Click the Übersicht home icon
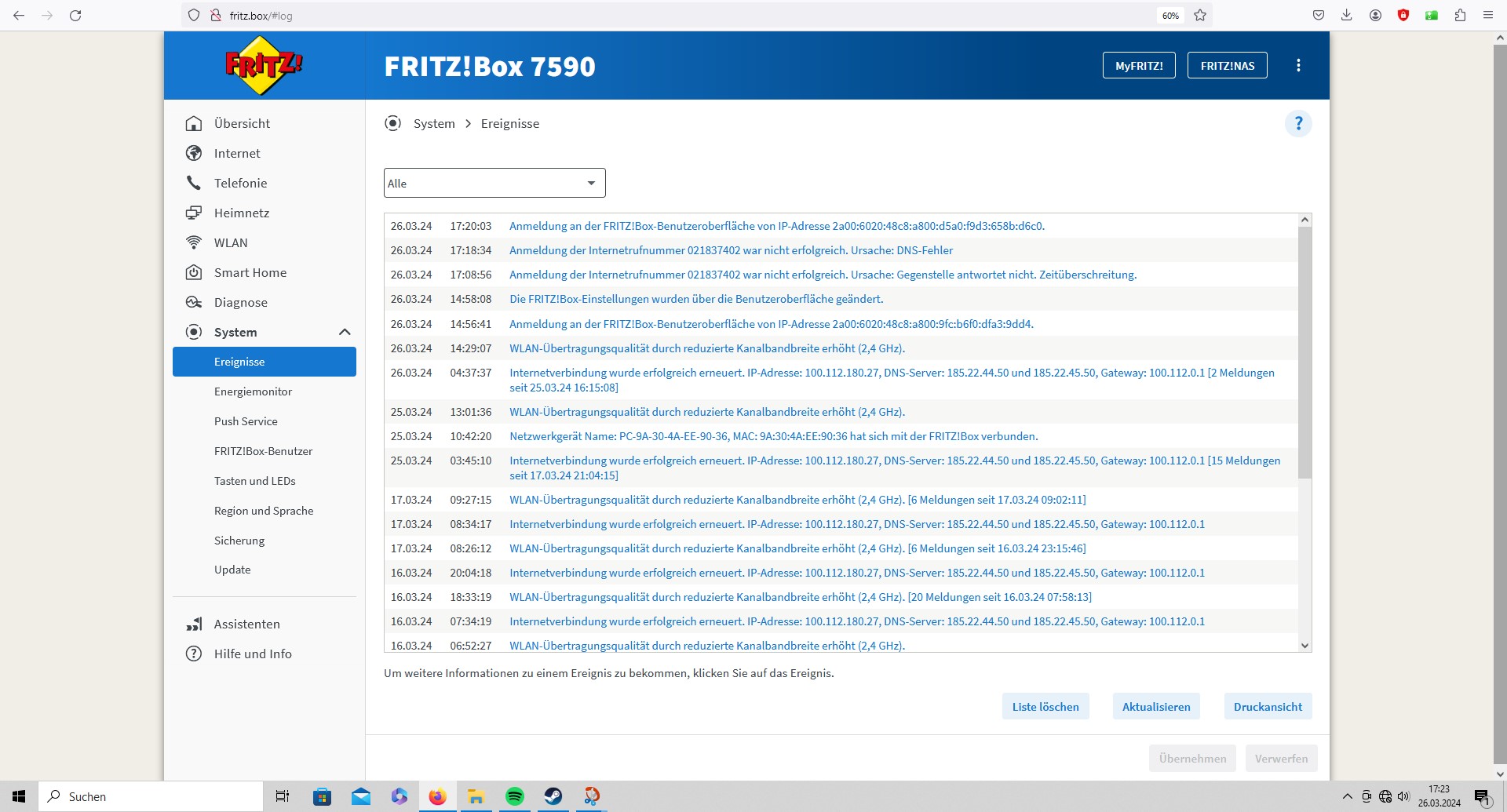 coord(194,124)
